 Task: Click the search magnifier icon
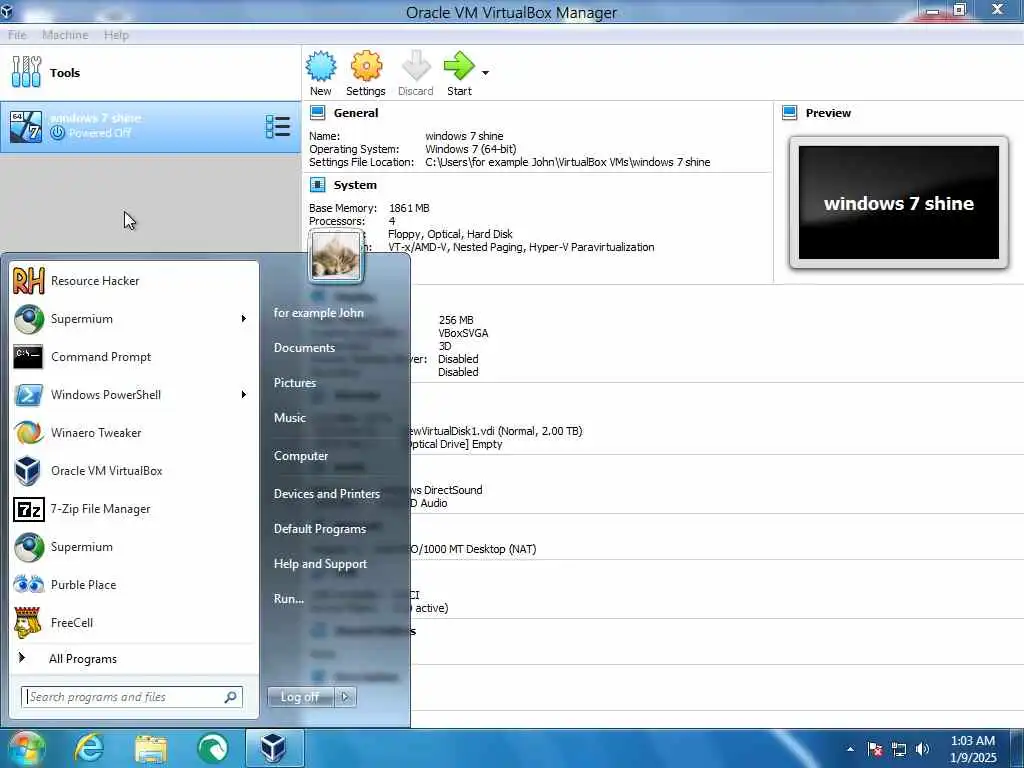coord(231,697)
